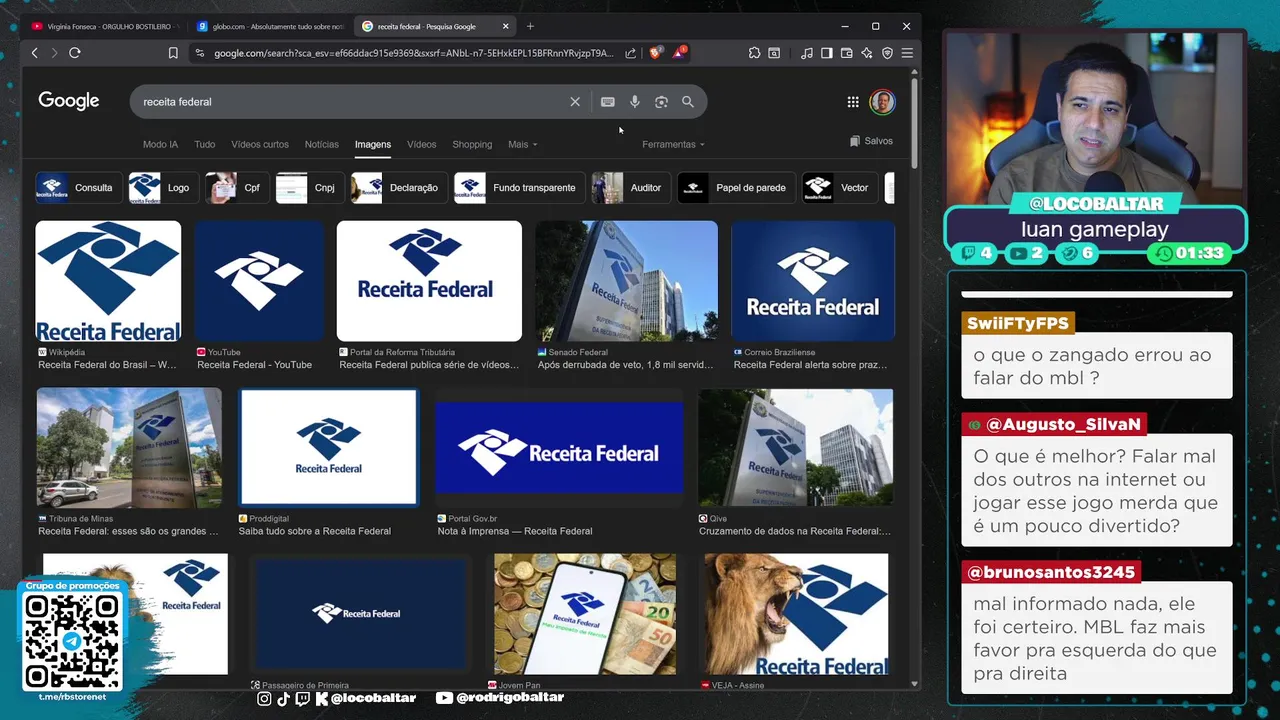1280x720 pixels.
Task: Switch to the Virginia Fonseca YouTube tab
Action: (x=104, y=26)
